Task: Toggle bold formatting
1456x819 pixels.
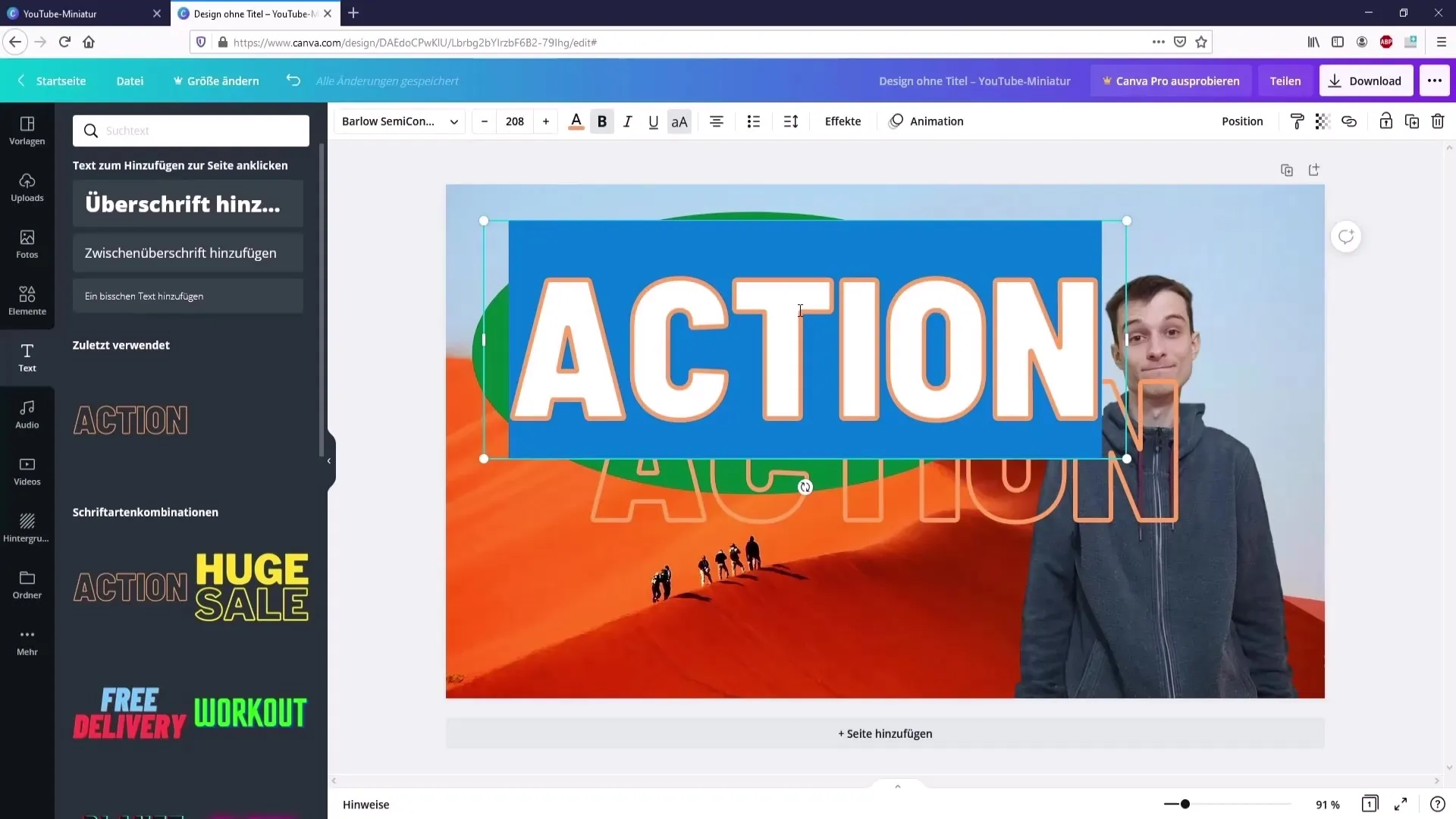Action: coord(602,121)
